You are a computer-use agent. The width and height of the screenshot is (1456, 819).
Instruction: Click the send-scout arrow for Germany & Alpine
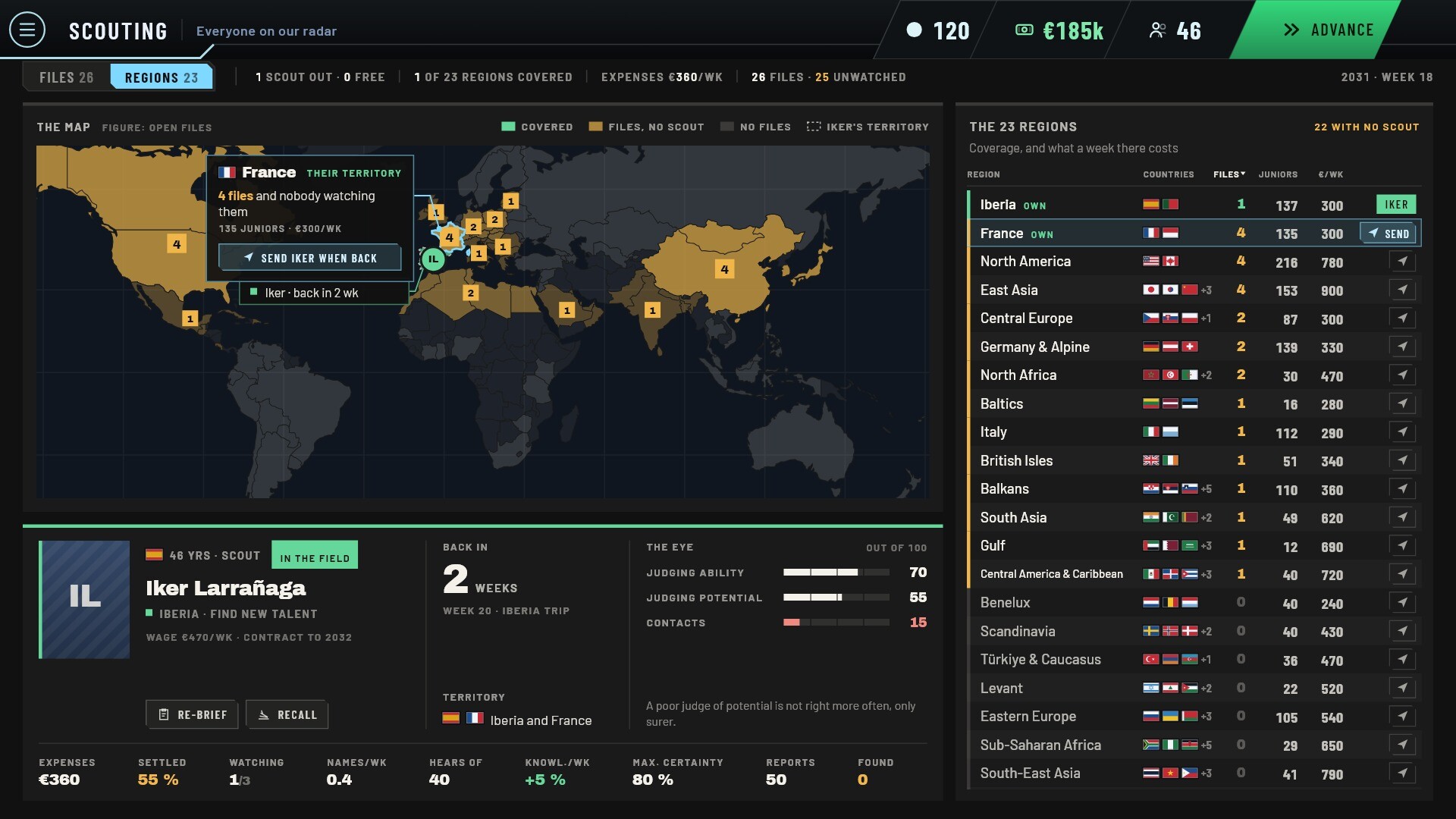[x=1402, y=347]
